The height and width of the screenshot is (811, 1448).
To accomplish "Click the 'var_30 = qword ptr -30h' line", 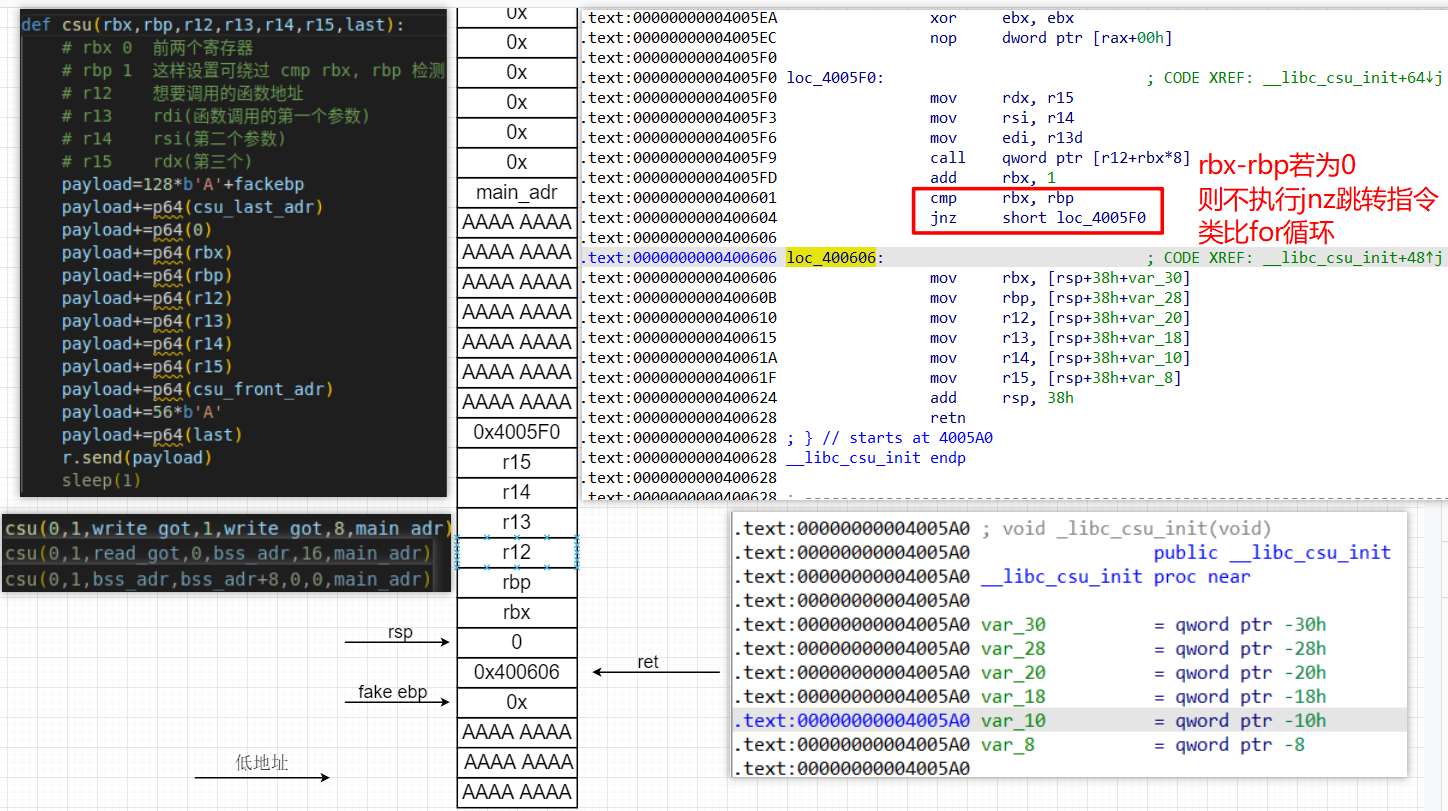I will pyautogui.click(x=1154, y=625).
